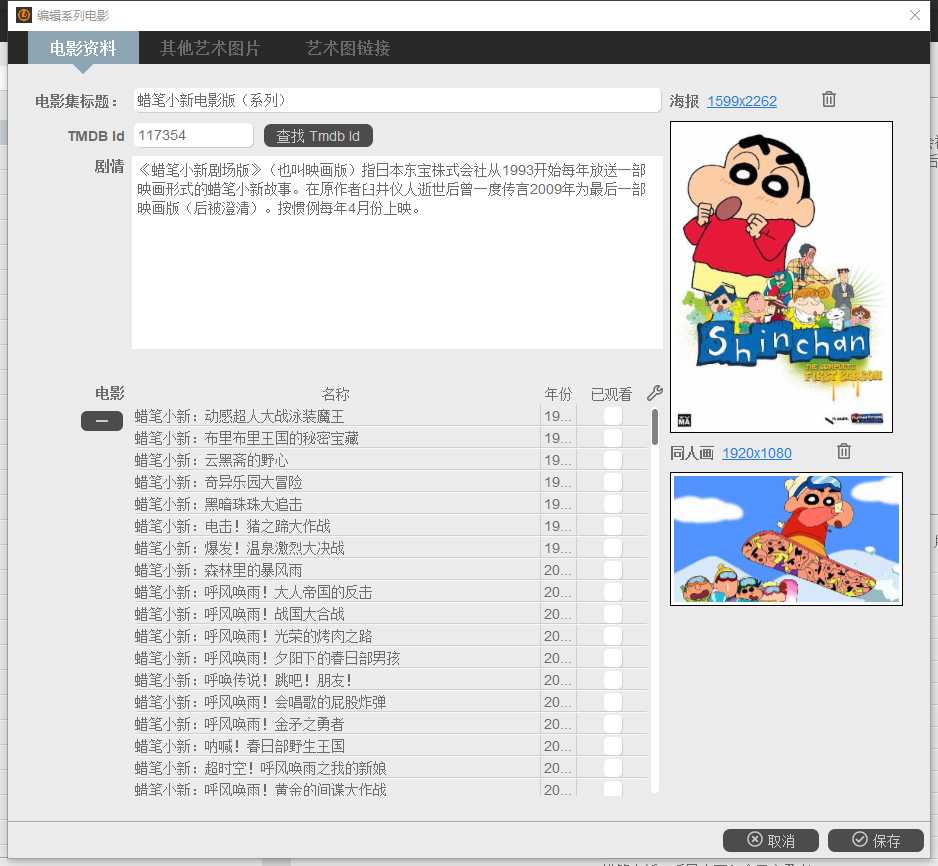Click the 已观看 column header
This screenshot has width=938, height=866.
coord(611,394)
